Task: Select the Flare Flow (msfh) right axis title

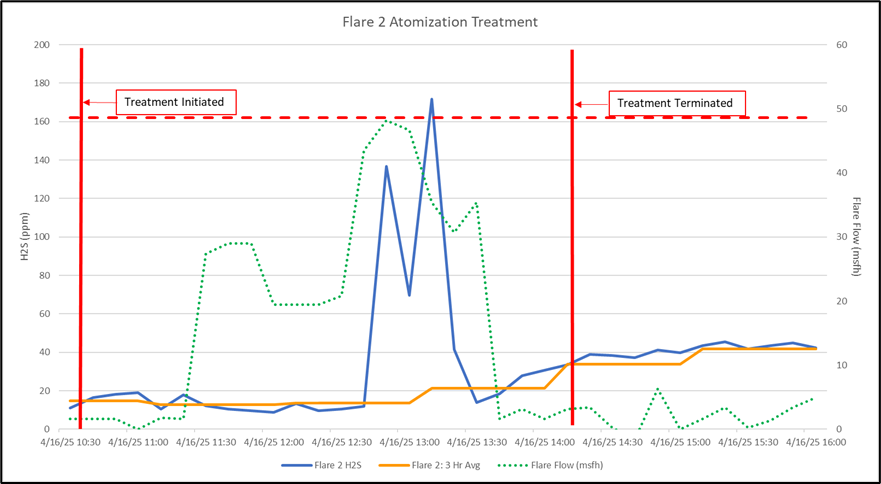Action: [856, 237]
